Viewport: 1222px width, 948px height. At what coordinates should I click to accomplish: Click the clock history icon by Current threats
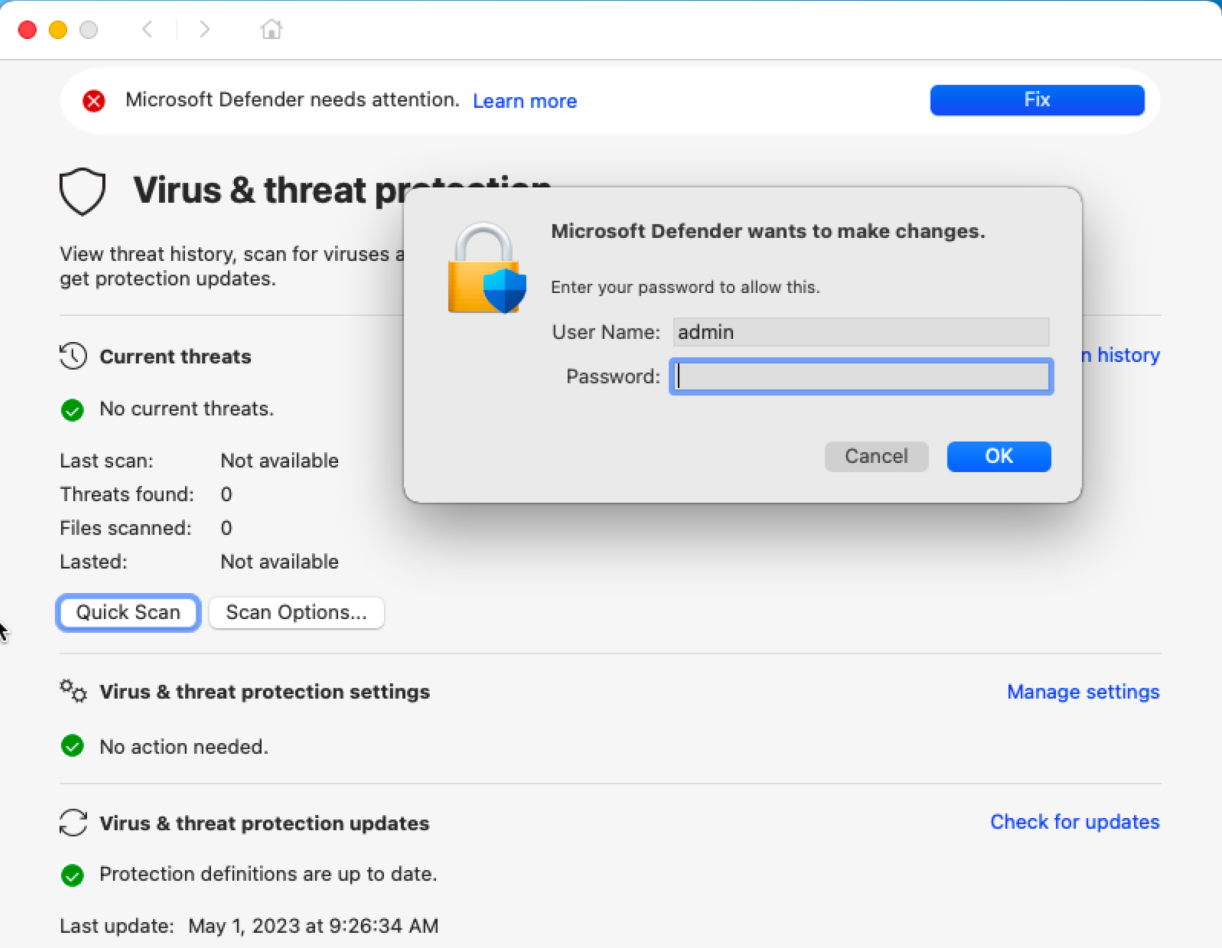coord(73,356)
